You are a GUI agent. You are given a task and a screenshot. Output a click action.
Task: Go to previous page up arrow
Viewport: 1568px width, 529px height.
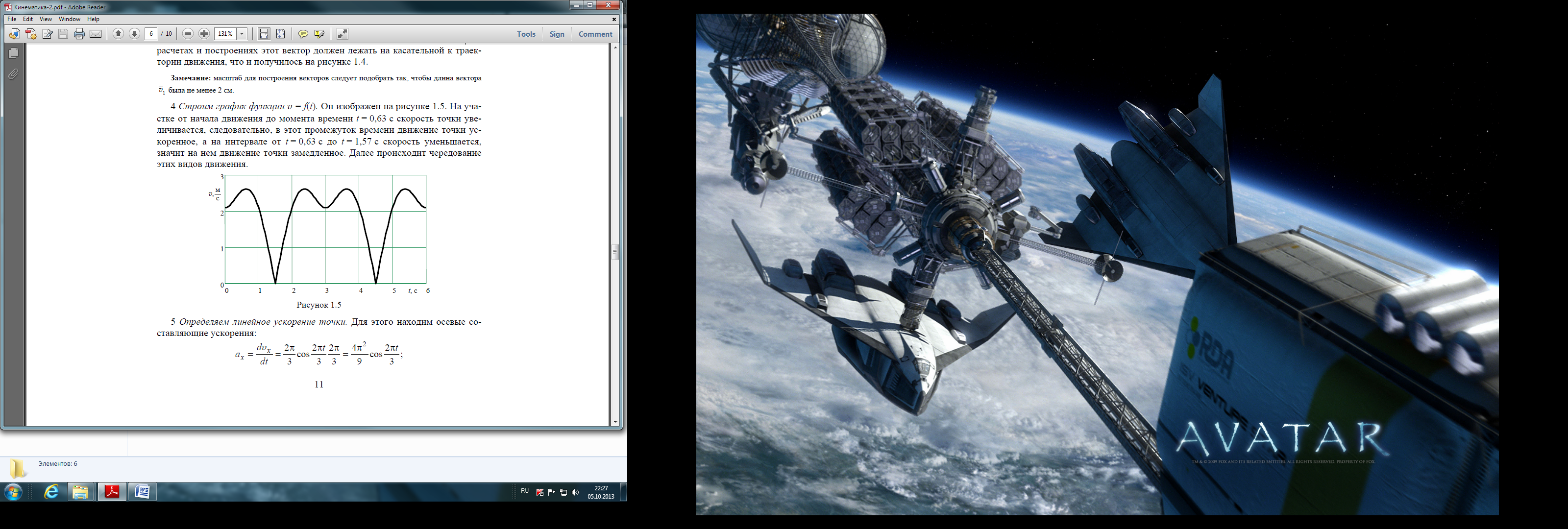coord(118,34)
